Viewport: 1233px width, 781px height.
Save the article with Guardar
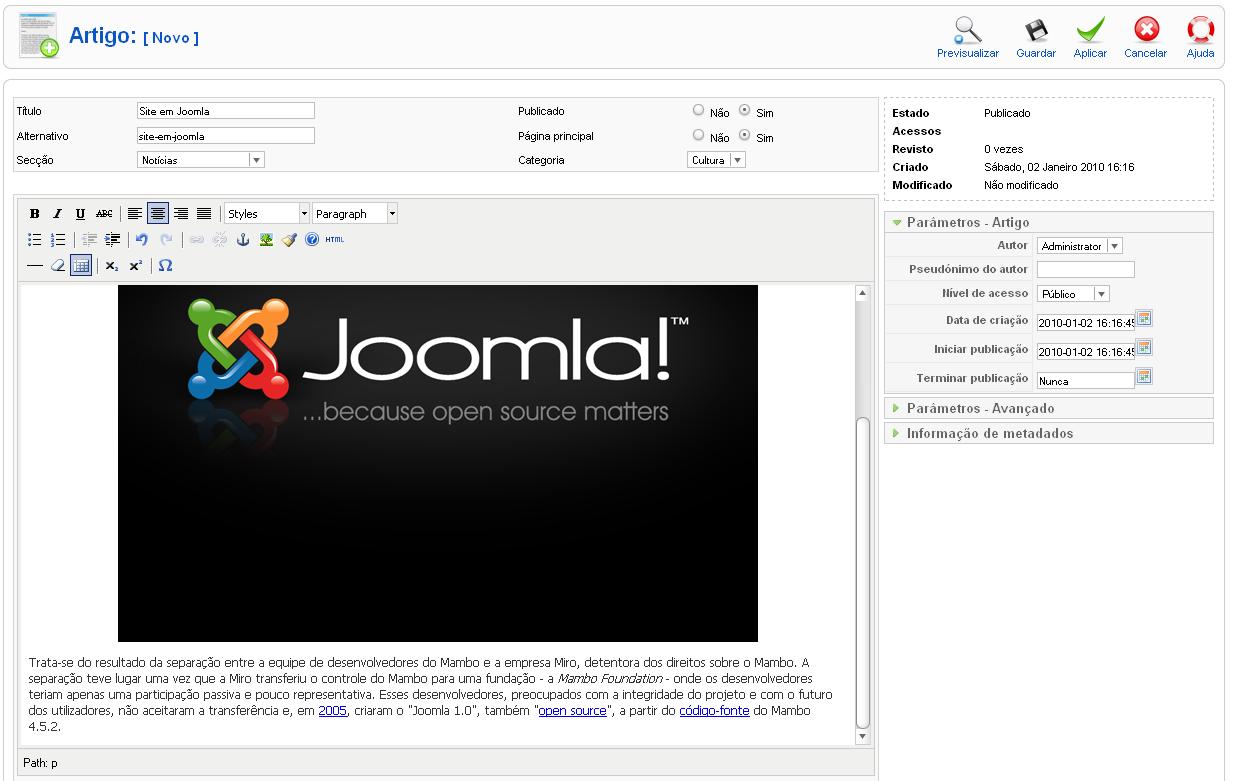click(1036, 38)
